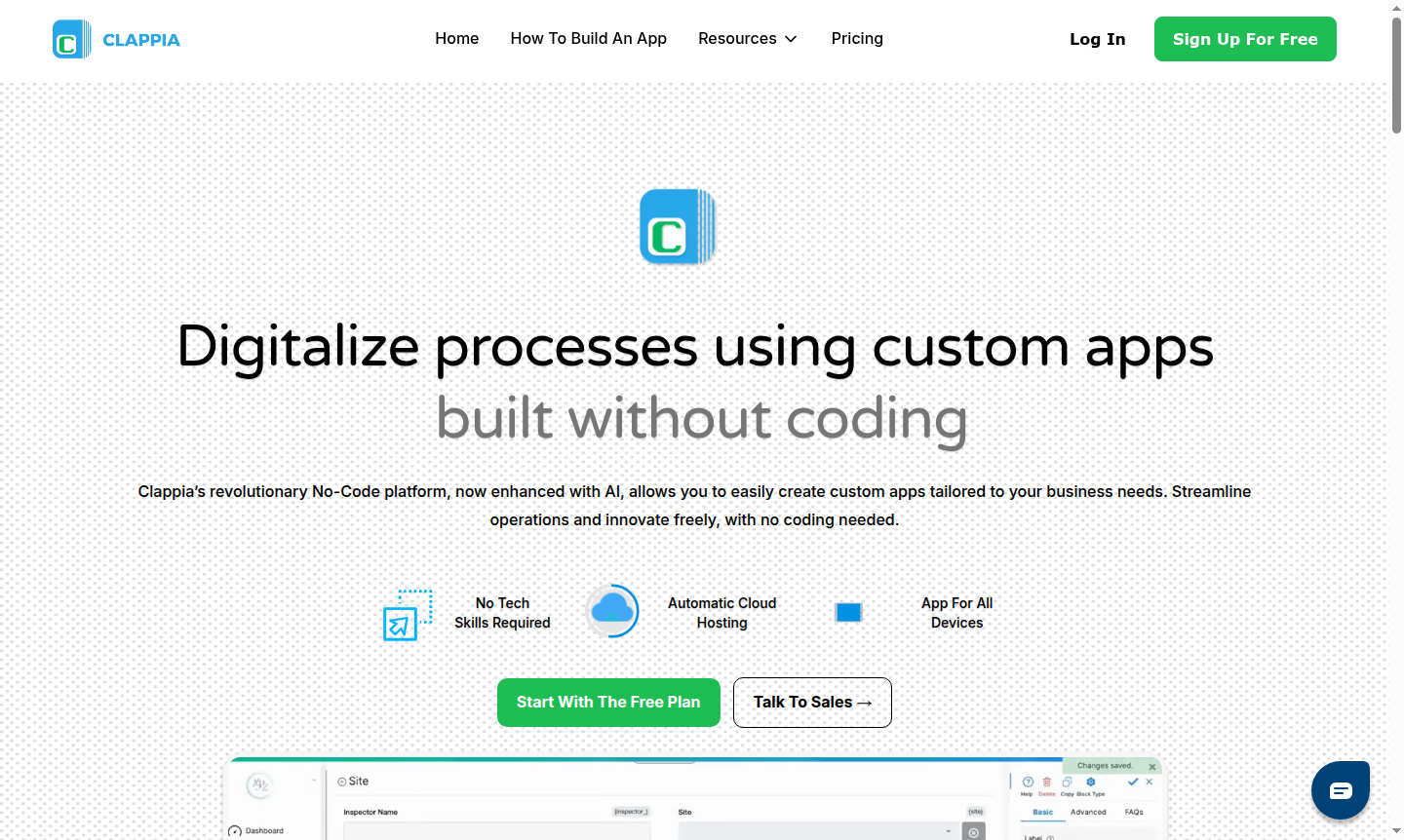Click the Clappia logo
The width and height of the screenshot is (1404, 840).
[x=115, y=39]
